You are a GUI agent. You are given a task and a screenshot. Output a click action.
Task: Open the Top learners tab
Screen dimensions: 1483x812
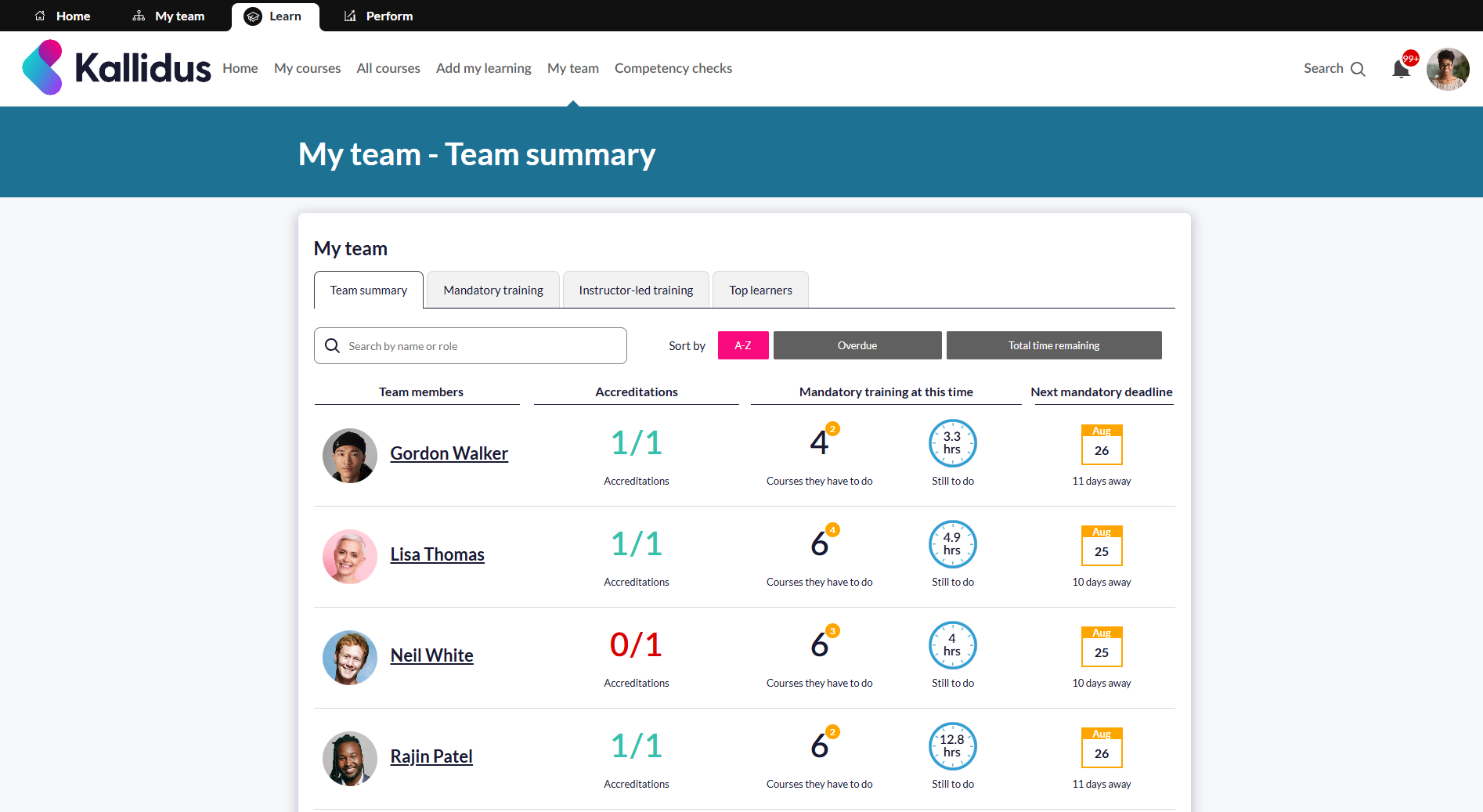(760, 290)
